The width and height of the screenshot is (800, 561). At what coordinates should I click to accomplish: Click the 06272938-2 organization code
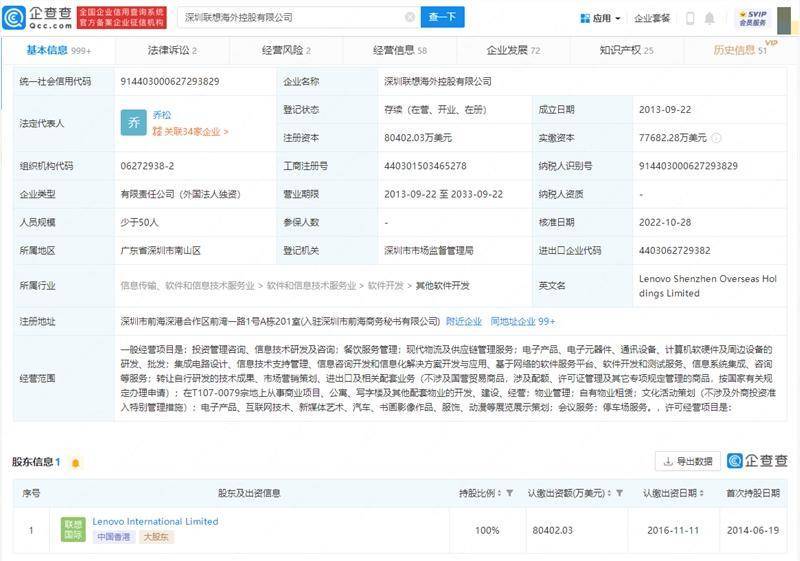[x=147, y=166]
